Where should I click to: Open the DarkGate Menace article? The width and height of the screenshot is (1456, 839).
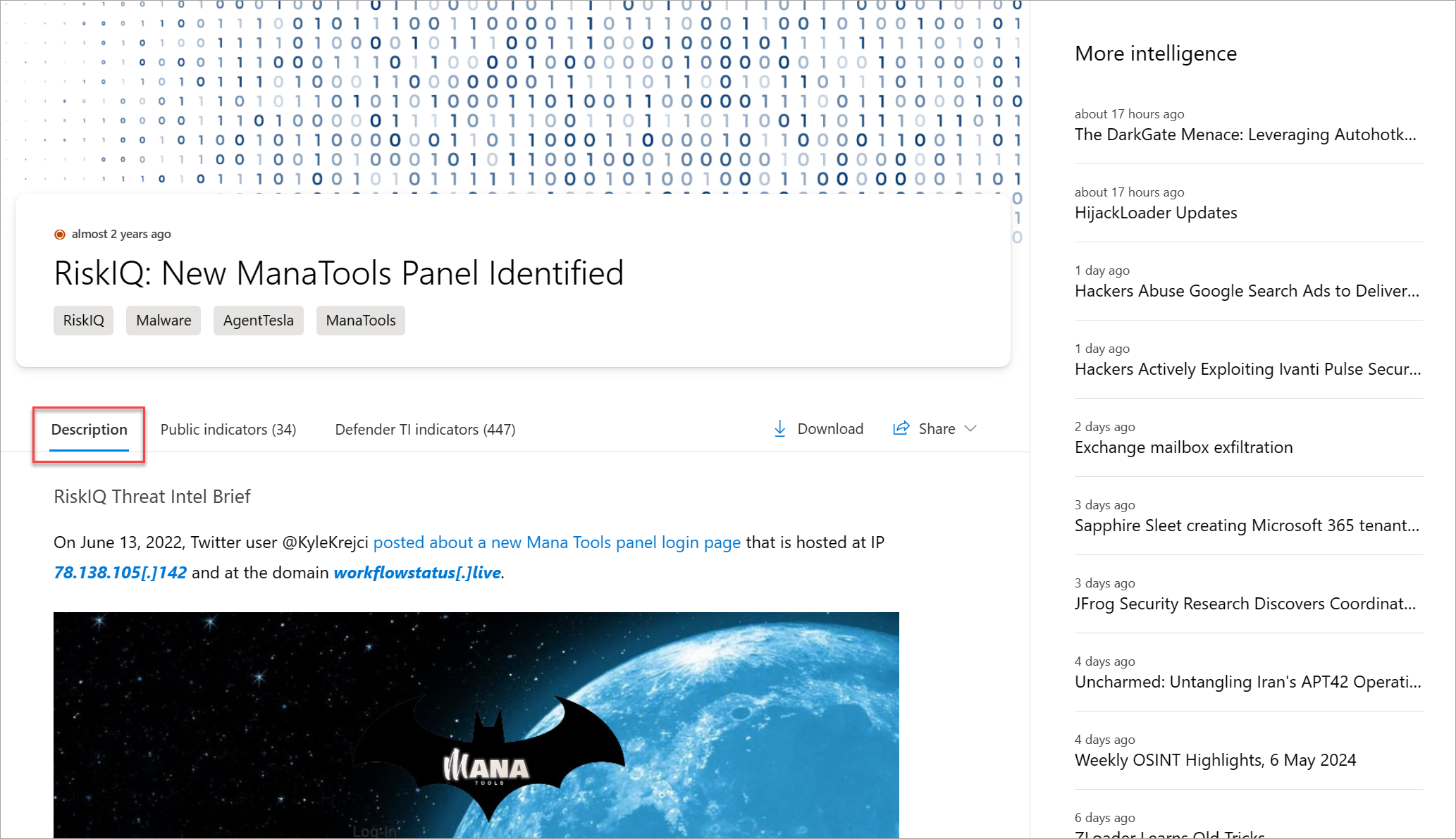click(x=1245, y=135)
